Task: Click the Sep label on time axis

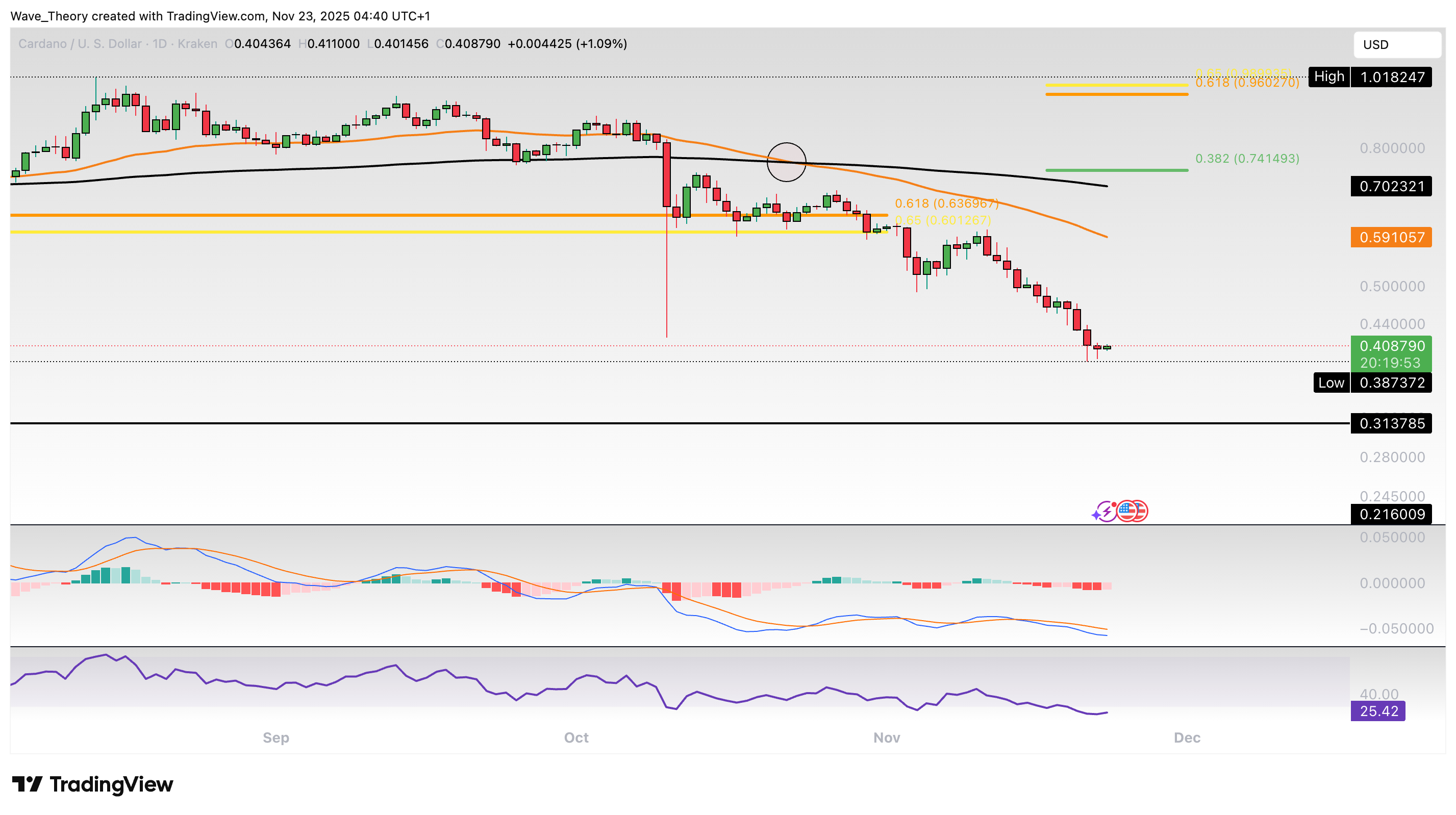Action: pos(276,737)
